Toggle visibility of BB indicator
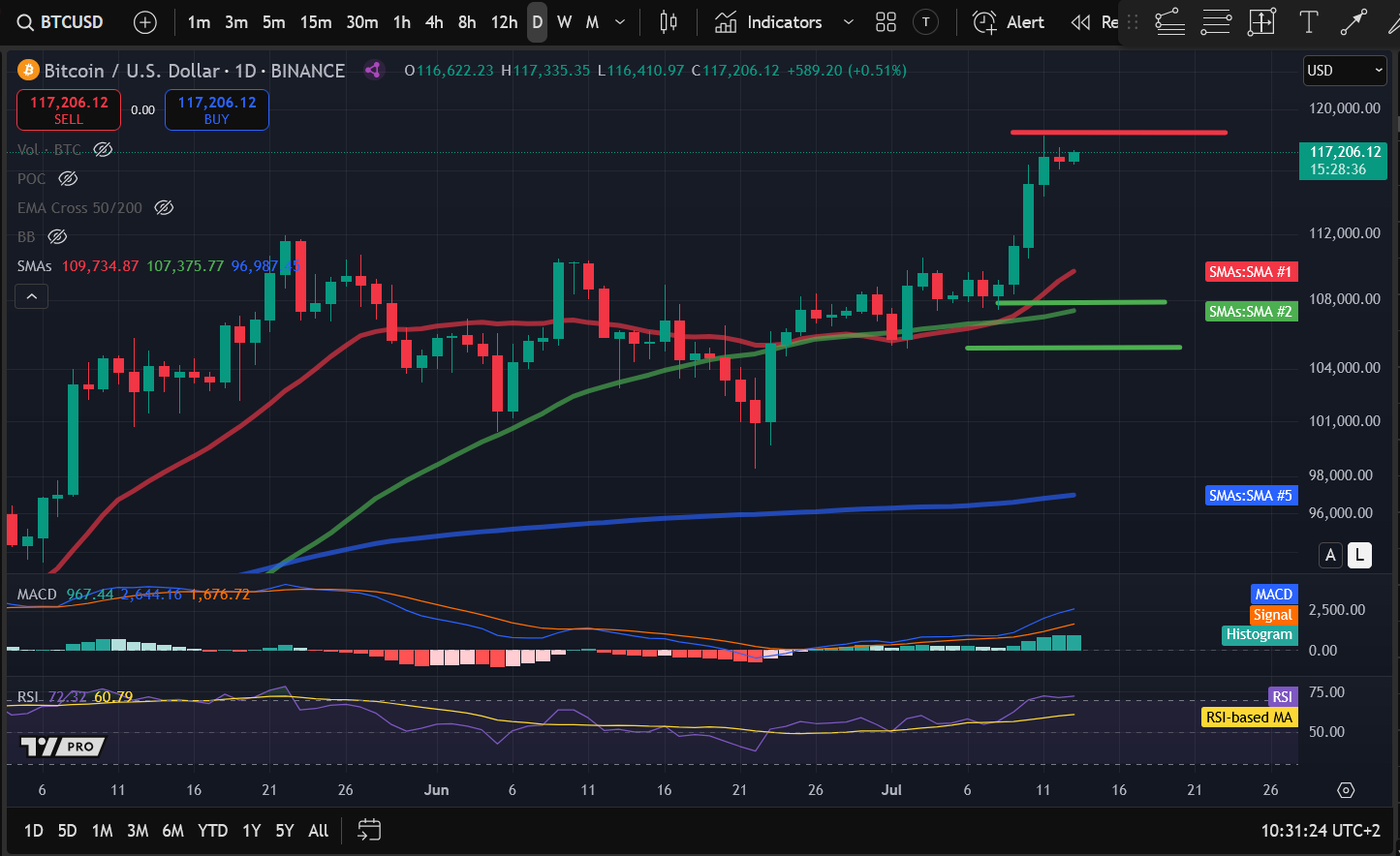This screenshot has height=856, width=1400. (x=57, y=237)
